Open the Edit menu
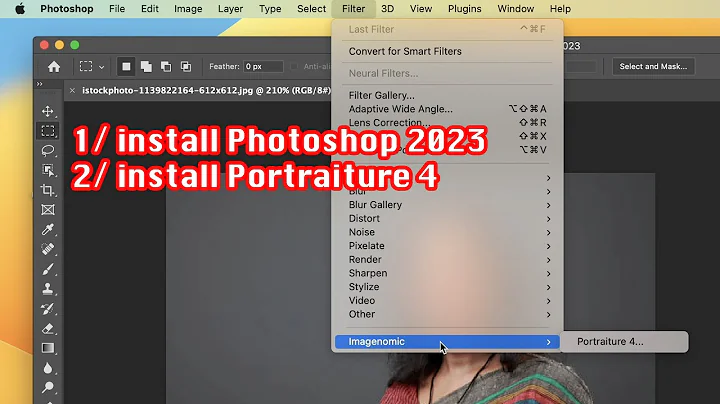The image size is (720, 404). [150, 9]
